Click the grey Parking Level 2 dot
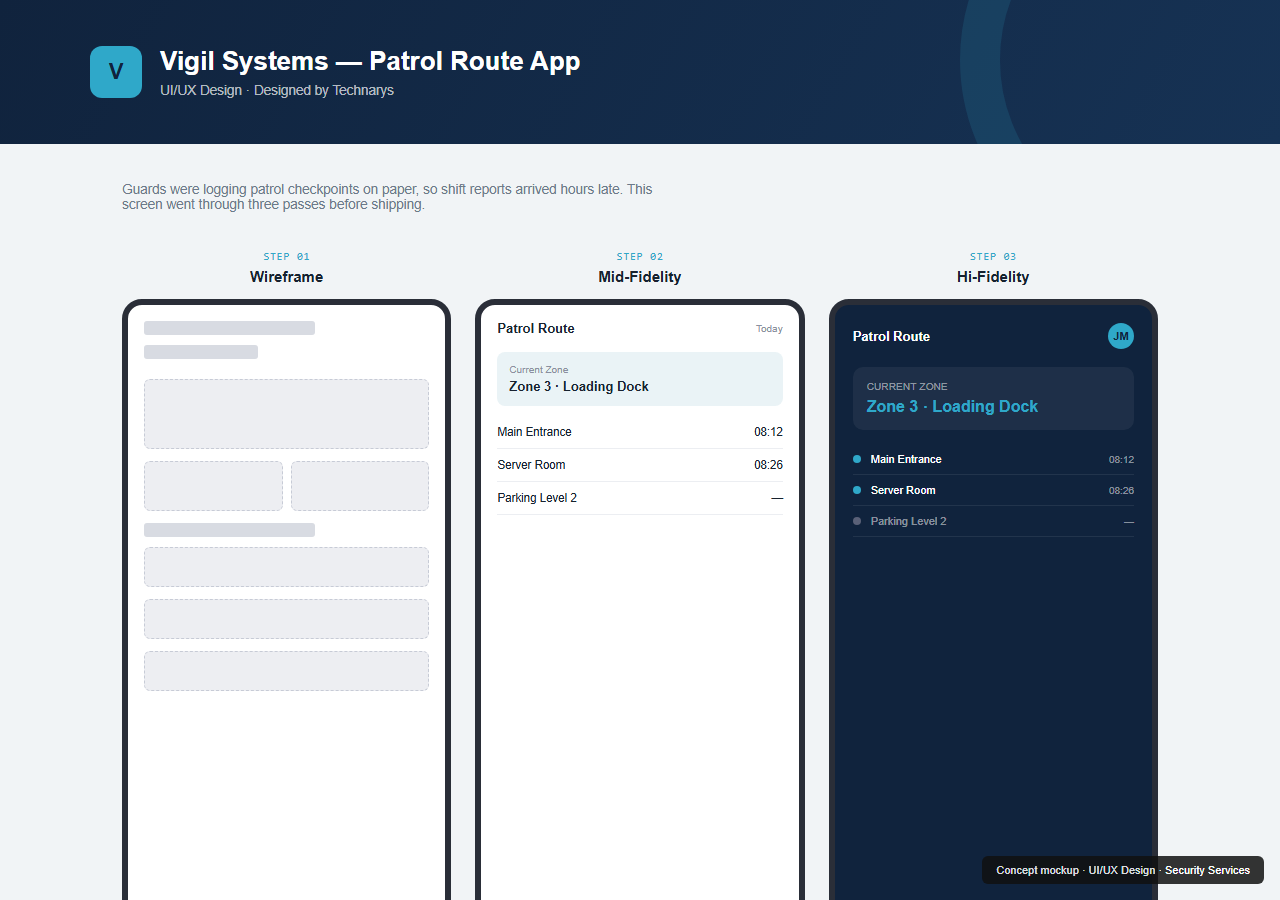Image resolution: width=1280 pixels, height=900 pixels. click(857, 521)
